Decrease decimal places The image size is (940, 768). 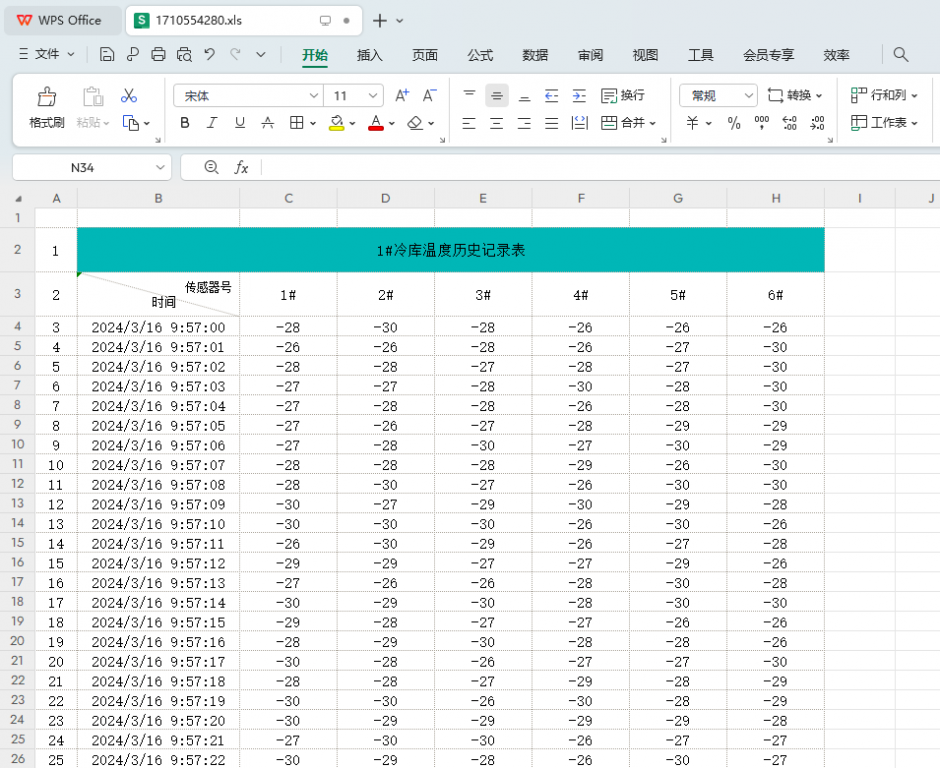pyautogui.click(x=817, y=123)
